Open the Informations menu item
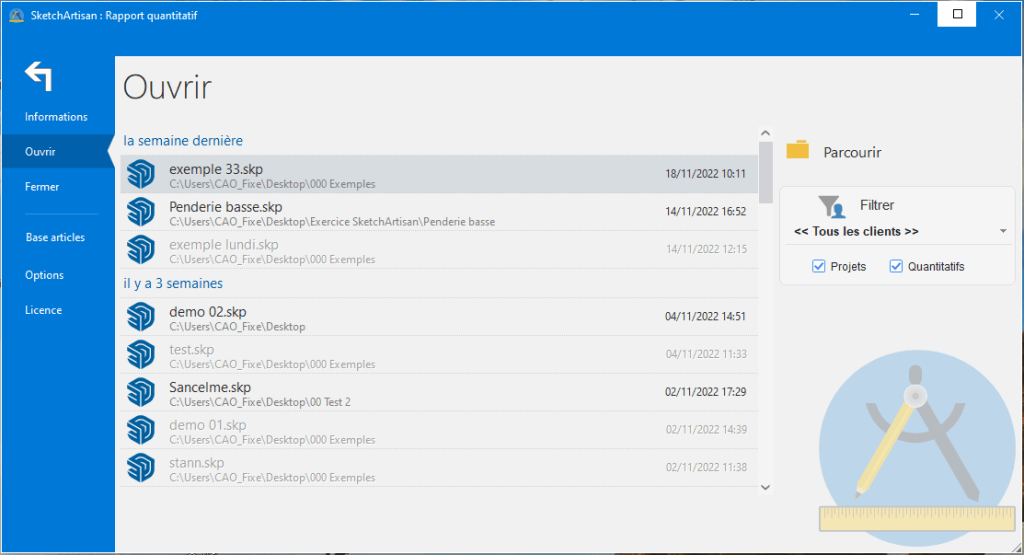 pyautogui.click(x=56, y=117)
